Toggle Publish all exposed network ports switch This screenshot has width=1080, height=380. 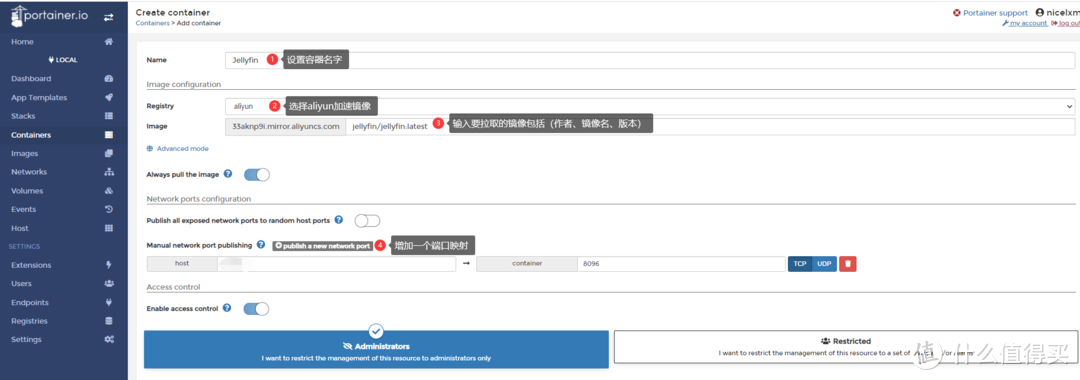367,221
